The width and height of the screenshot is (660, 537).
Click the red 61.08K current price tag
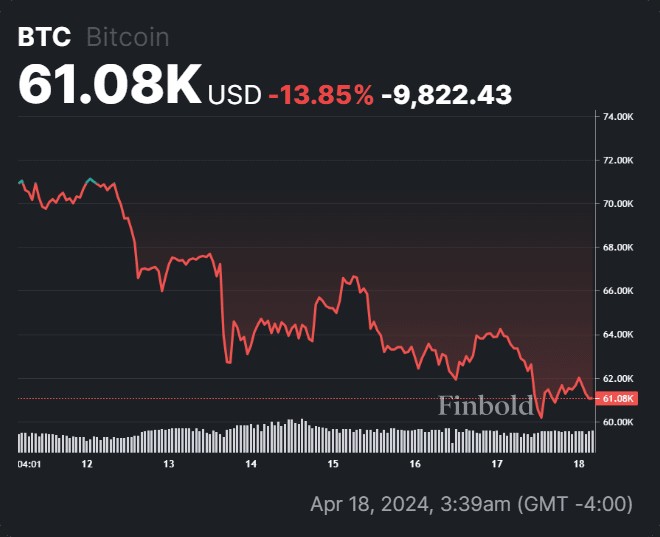tap(617, 398)
